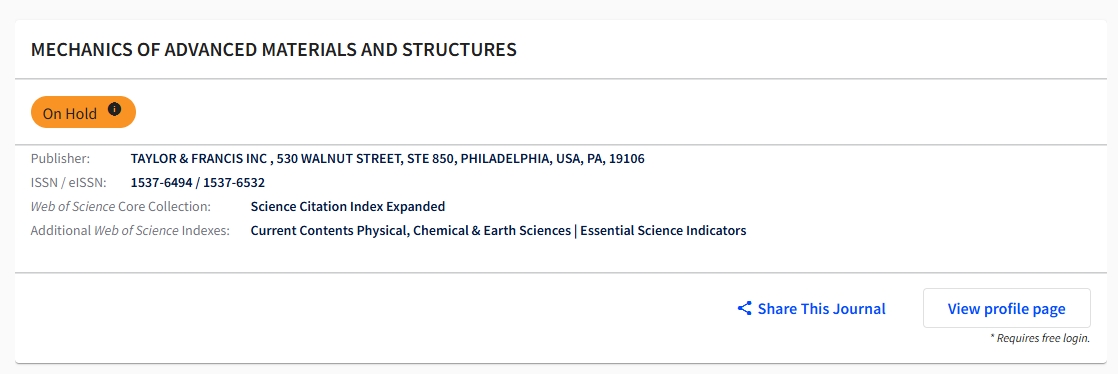This screenshot has width=1118, height=374.
Task: Select the orange On Hold status badge
Action: pos(83,112)
